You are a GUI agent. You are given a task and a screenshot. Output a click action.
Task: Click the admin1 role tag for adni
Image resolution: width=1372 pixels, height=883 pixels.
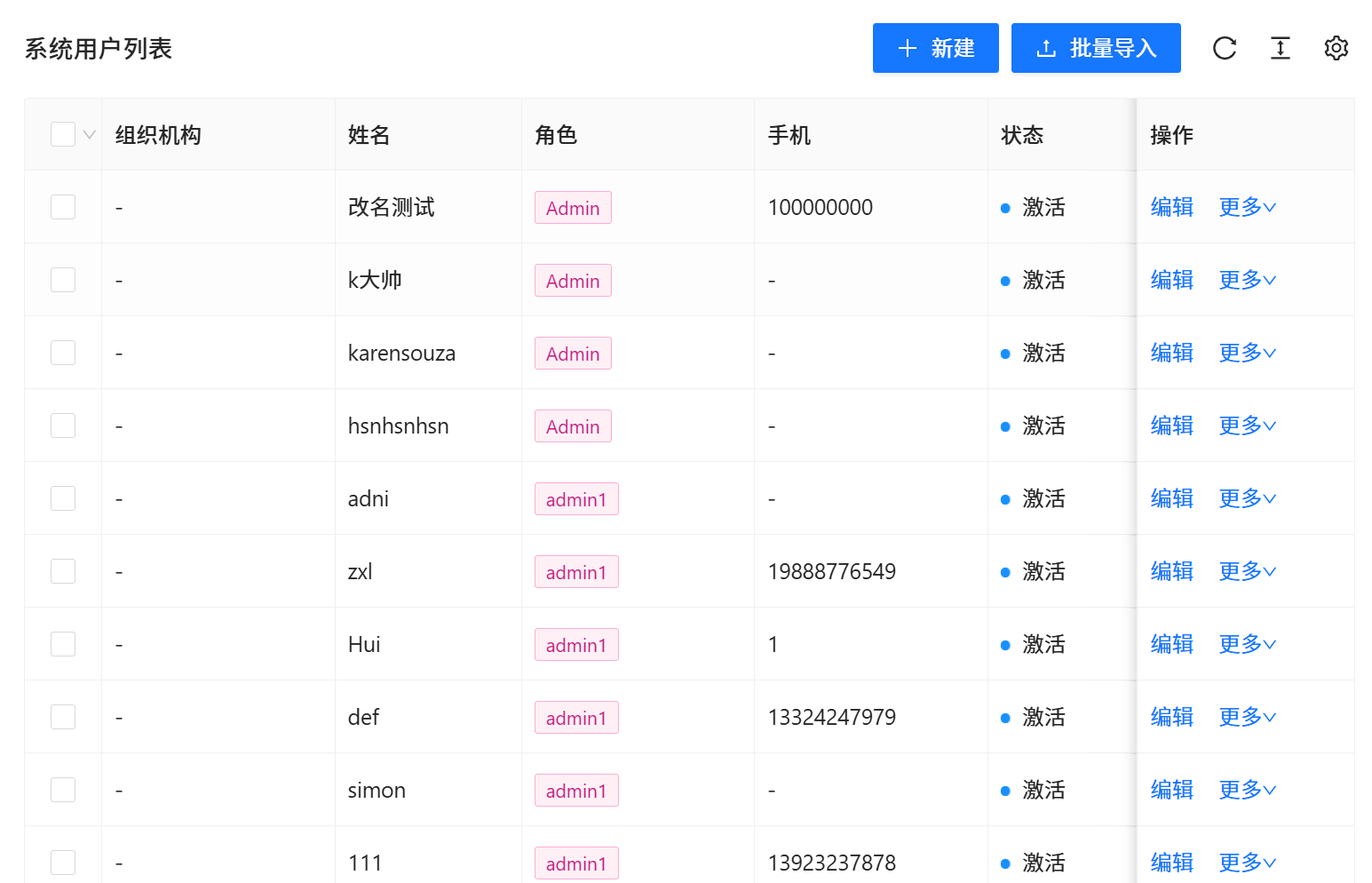pos(576,499)
